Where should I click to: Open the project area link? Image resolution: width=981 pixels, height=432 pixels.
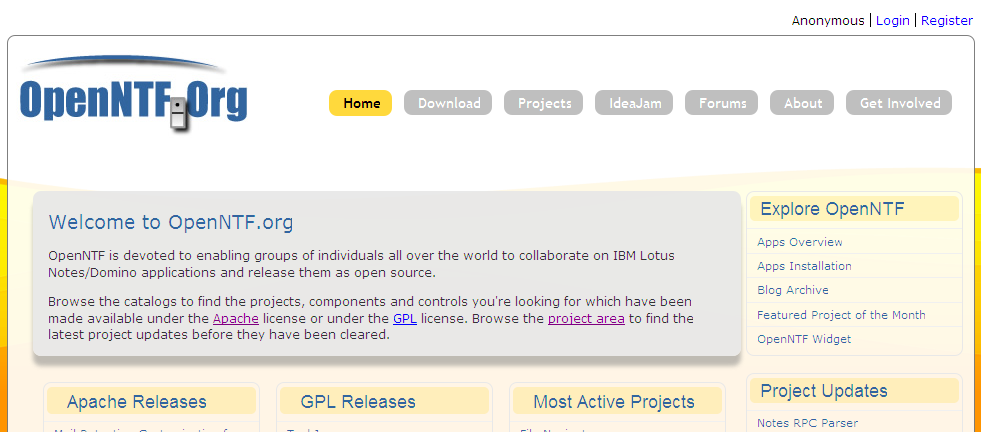click(x=586, y=319)
